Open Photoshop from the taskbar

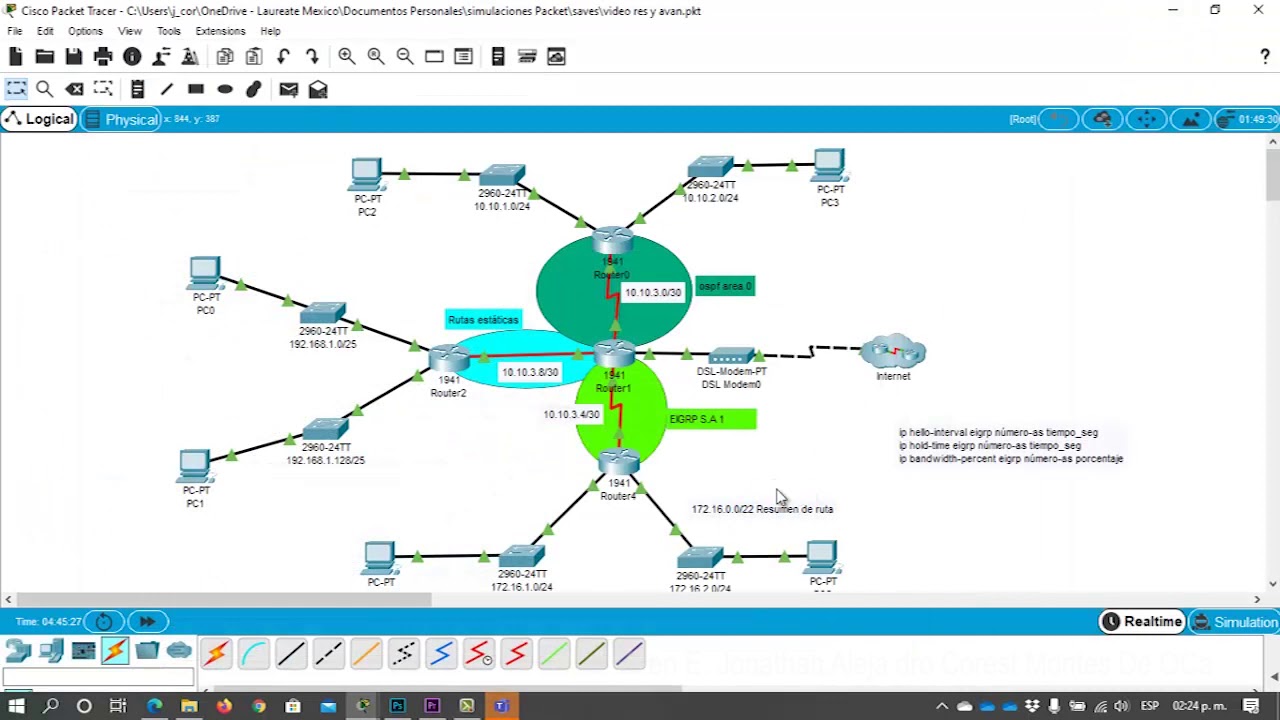(397, 706)
